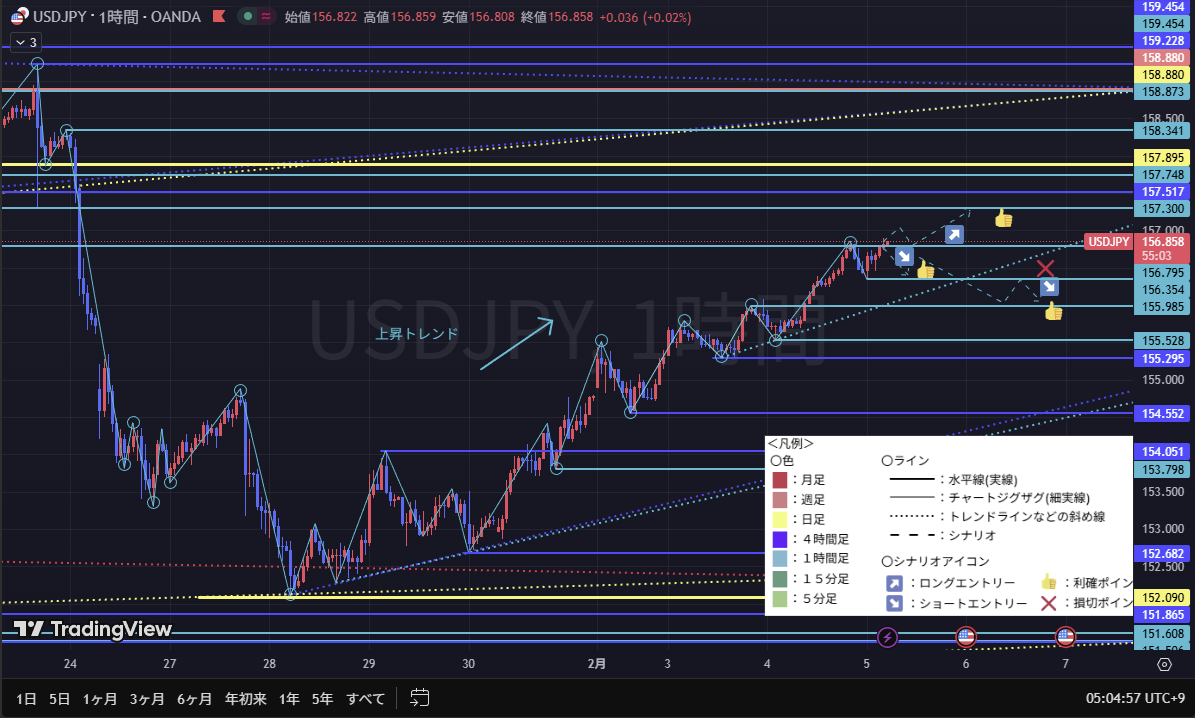Viewport: 1195px width, 718px height.
Task: Click the US flag event near date 6
Action: 965,636
